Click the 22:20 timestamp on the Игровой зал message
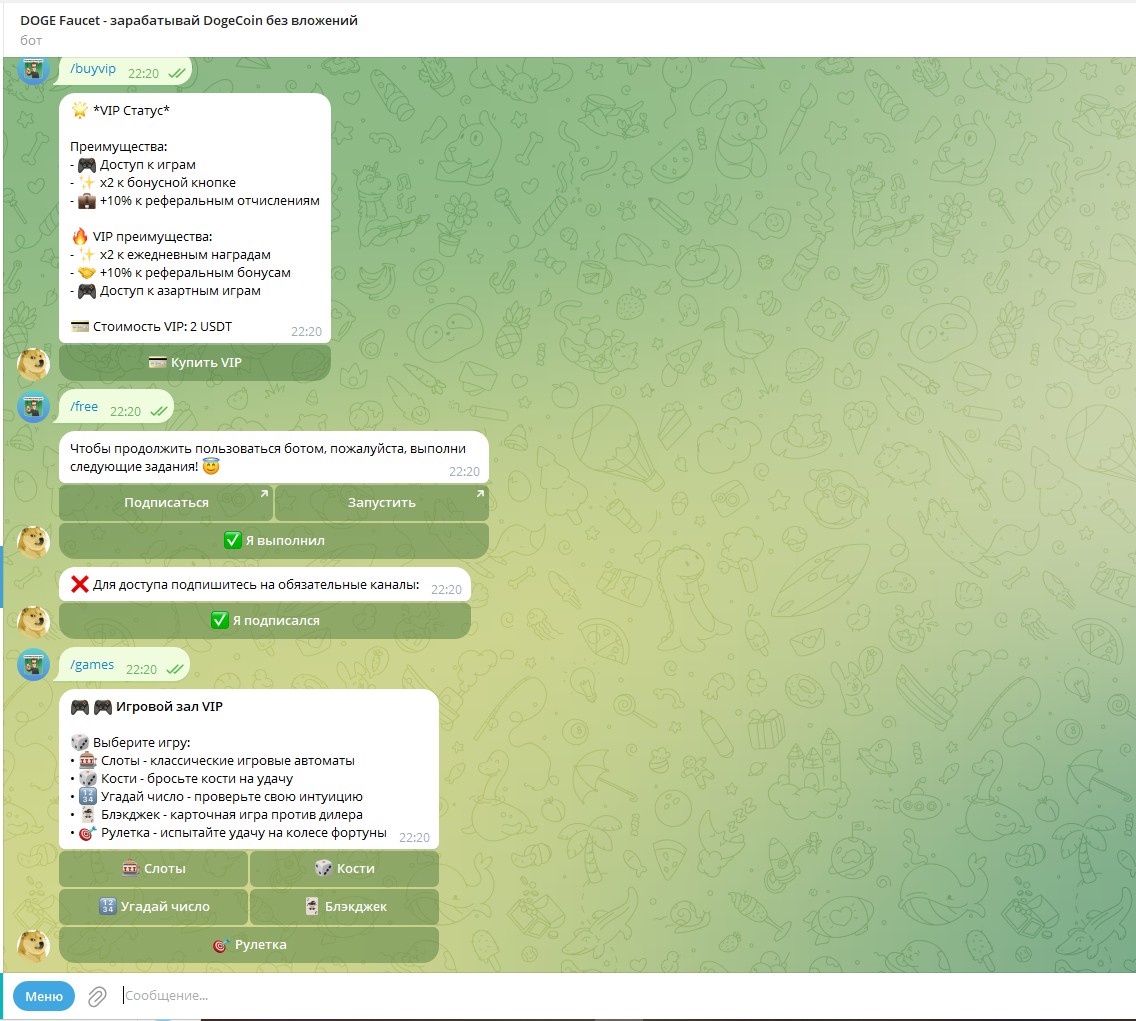 pyautogui.click(x=414, y=837)
